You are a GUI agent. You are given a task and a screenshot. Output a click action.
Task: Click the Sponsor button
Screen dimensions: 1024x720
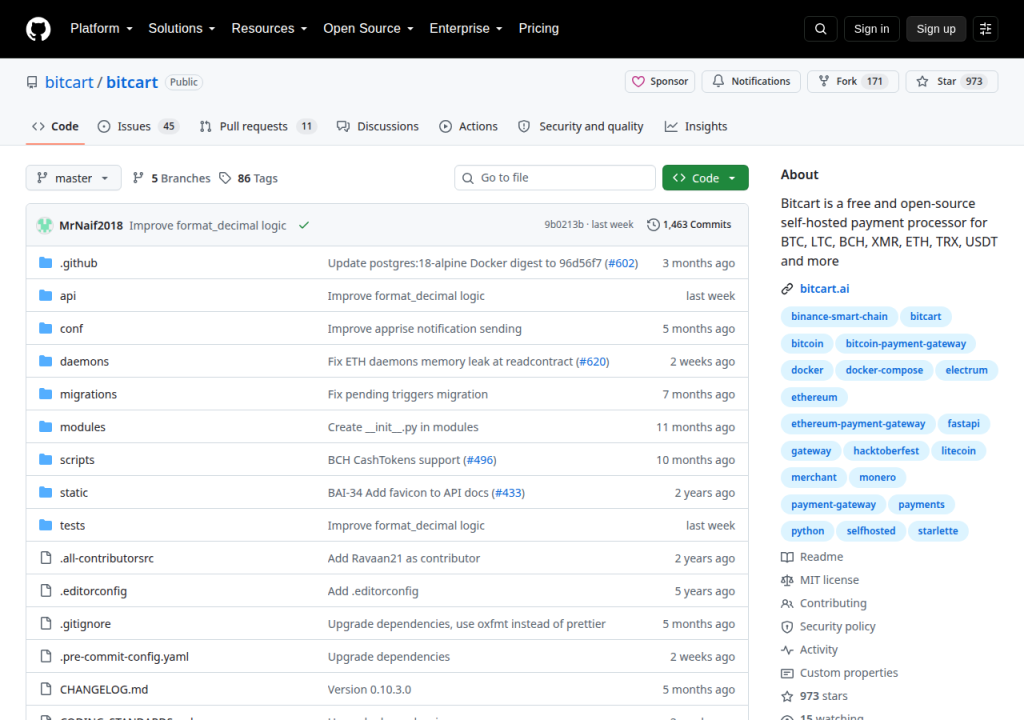click(660, 81)
